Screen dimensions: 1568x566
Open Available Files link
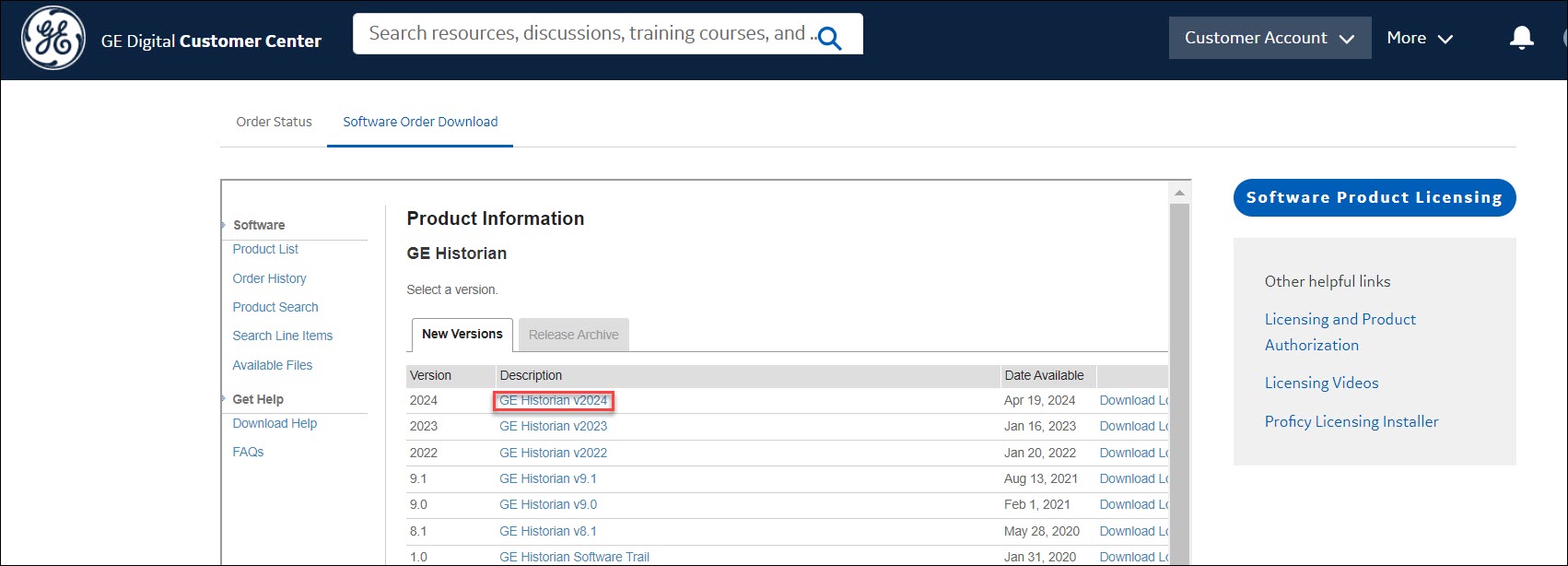click(273, 365)
